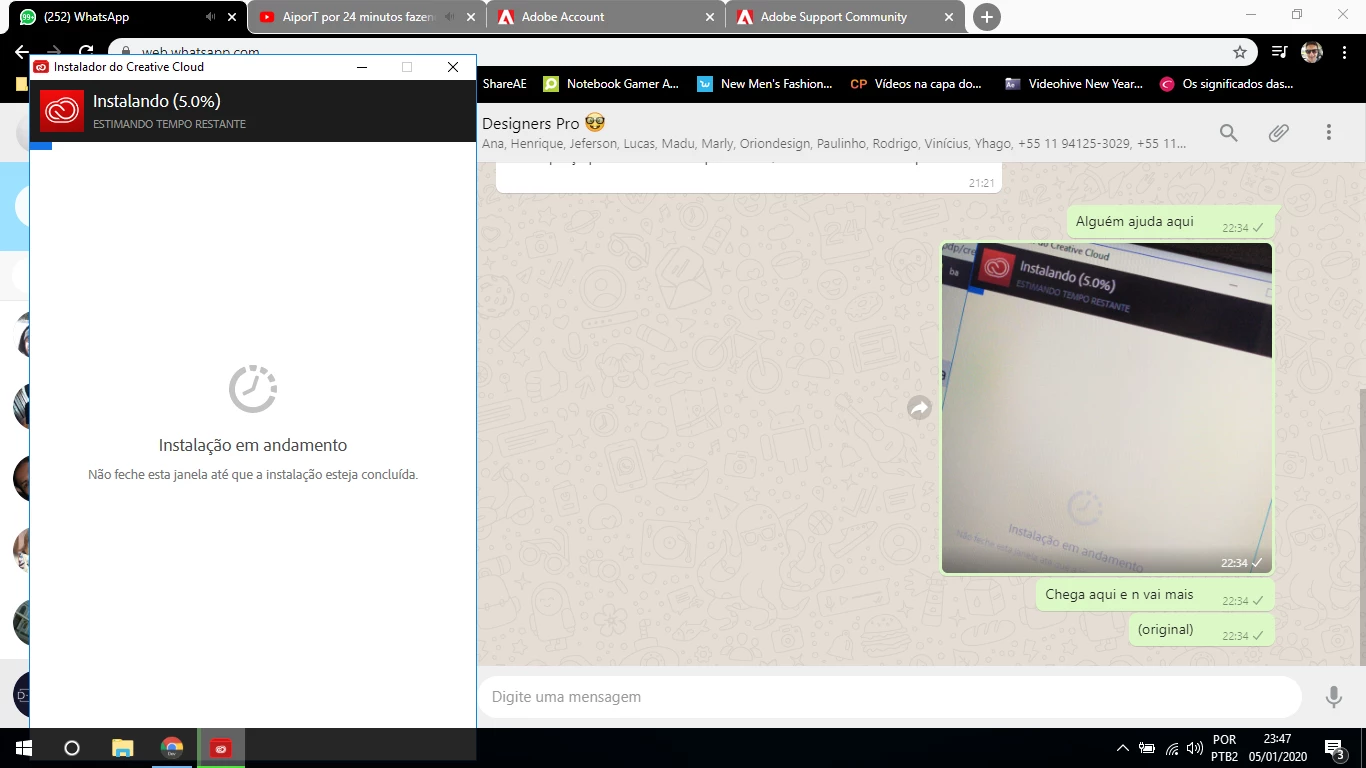Image resolution: width=1366 pixels, height=768 pixels.
Task: Open File Explorer from taskbar
Action: pos(122,748)
